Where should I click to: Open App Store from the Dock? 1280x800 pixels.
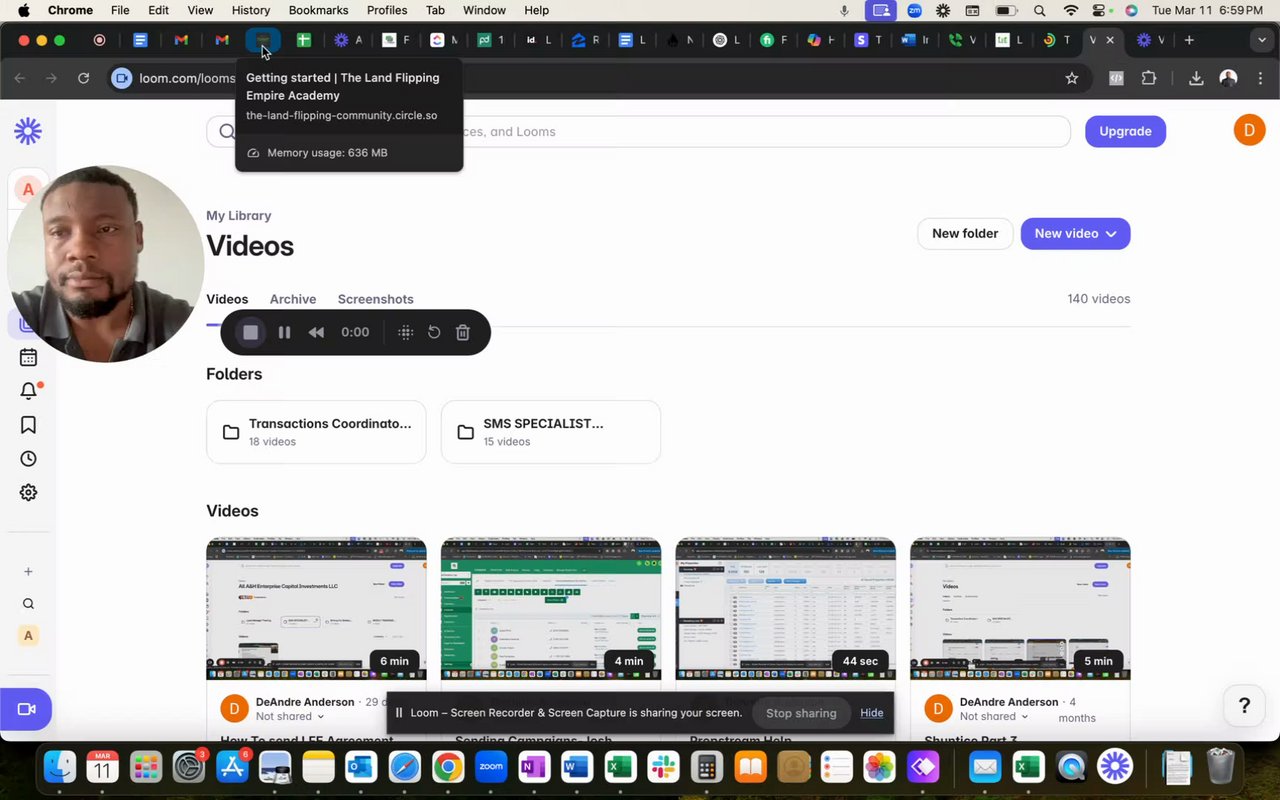232,767
